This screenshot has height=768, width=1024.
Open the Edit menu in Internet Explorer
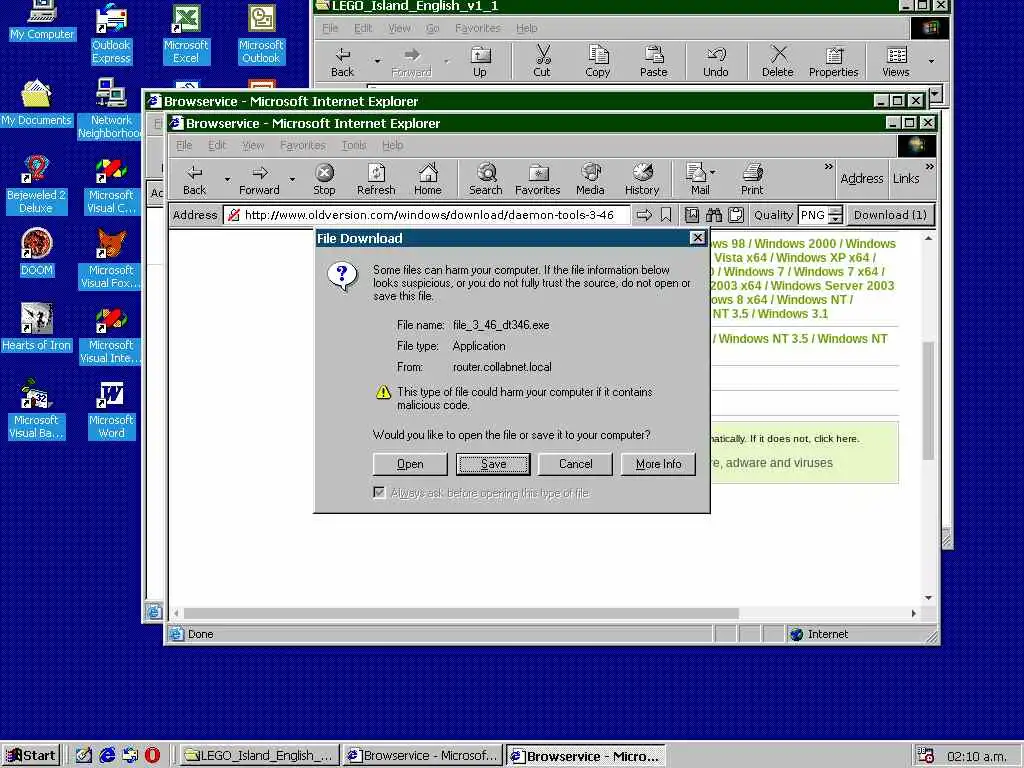click(217, 145)
